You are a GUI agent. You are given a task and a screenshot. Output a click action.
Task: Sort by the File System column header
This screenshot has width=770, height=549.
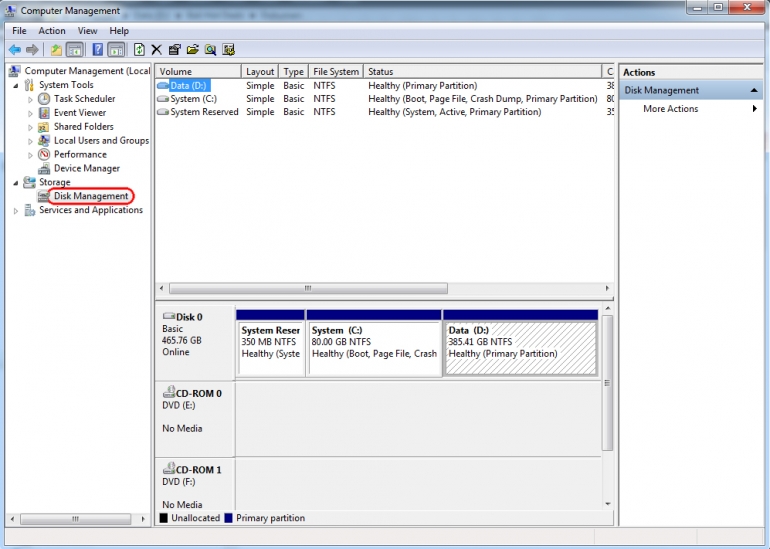[x=336, y=71]
